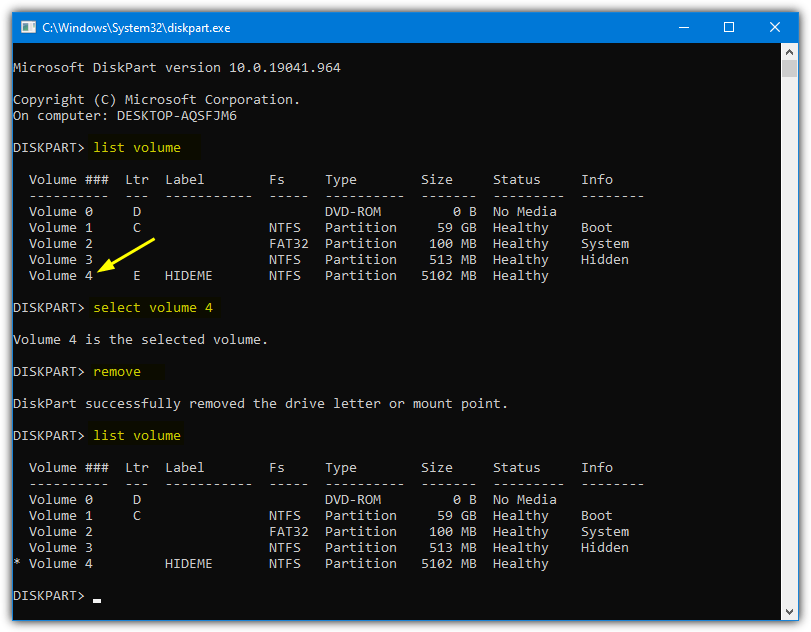Image resolution: width=811 pixels, height=632 pixels.
Task: Click the title text C:\Windows\System32\diskpart.exe
Action: pyautogui.click(x=136, y=28)
